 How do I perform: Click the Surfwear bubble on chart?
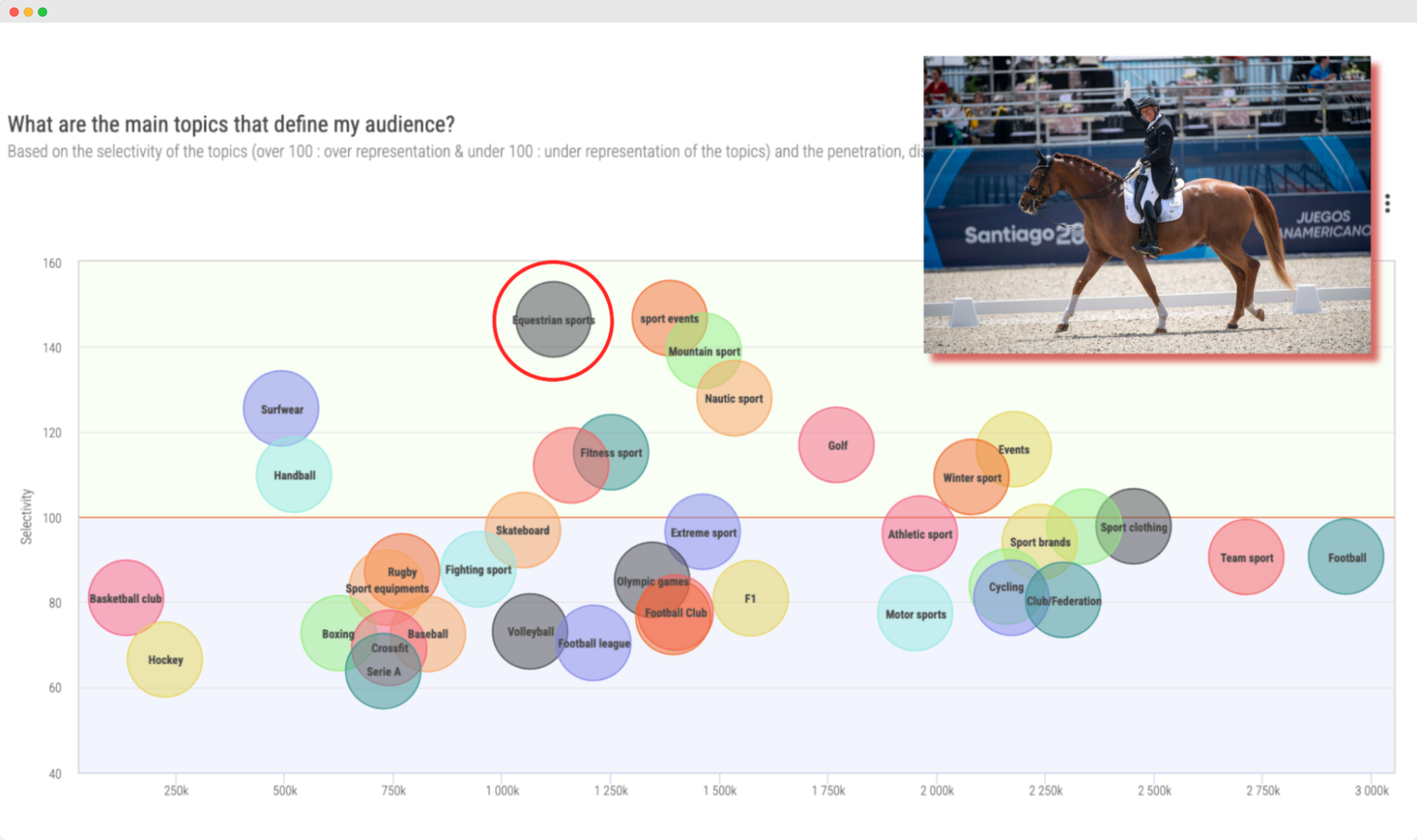point(282,410)
